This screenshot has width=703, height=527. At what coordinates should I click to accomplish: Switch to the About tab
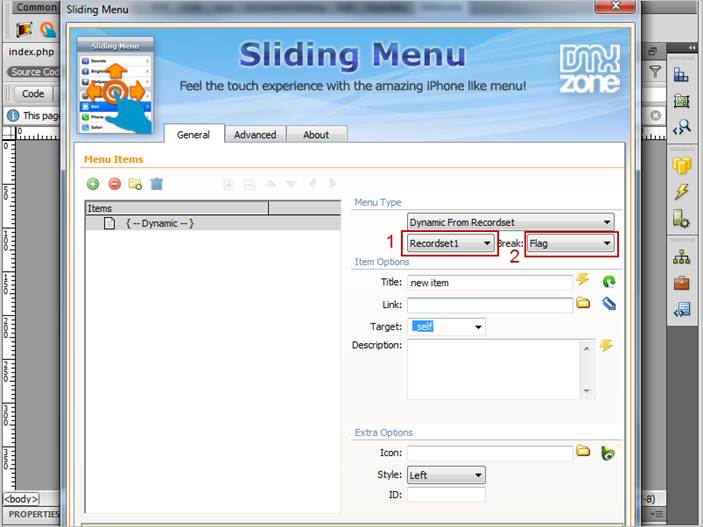[x=316, y=135]
